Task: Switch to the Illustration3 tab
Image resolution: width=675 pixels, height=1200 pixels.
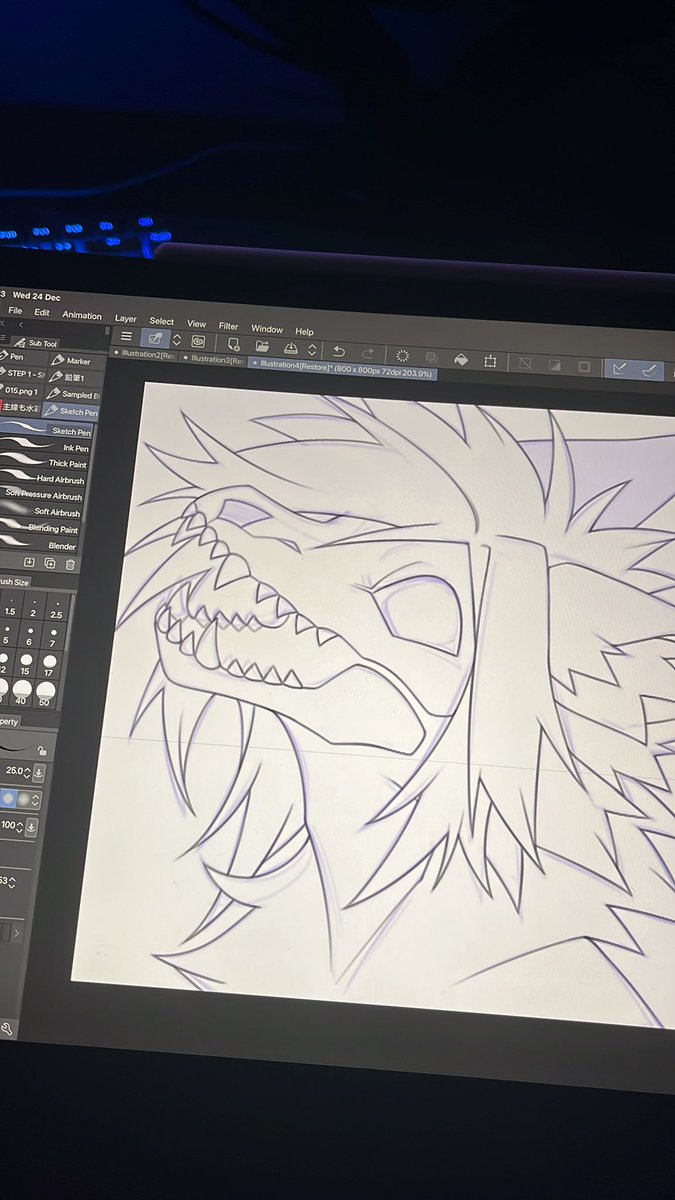Action: [213, 360]
